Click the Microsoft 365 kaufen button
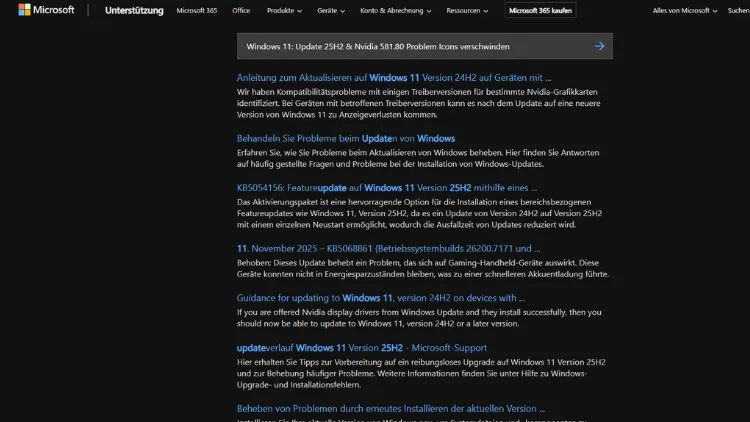Screen dimensions: 750x422 540,11
